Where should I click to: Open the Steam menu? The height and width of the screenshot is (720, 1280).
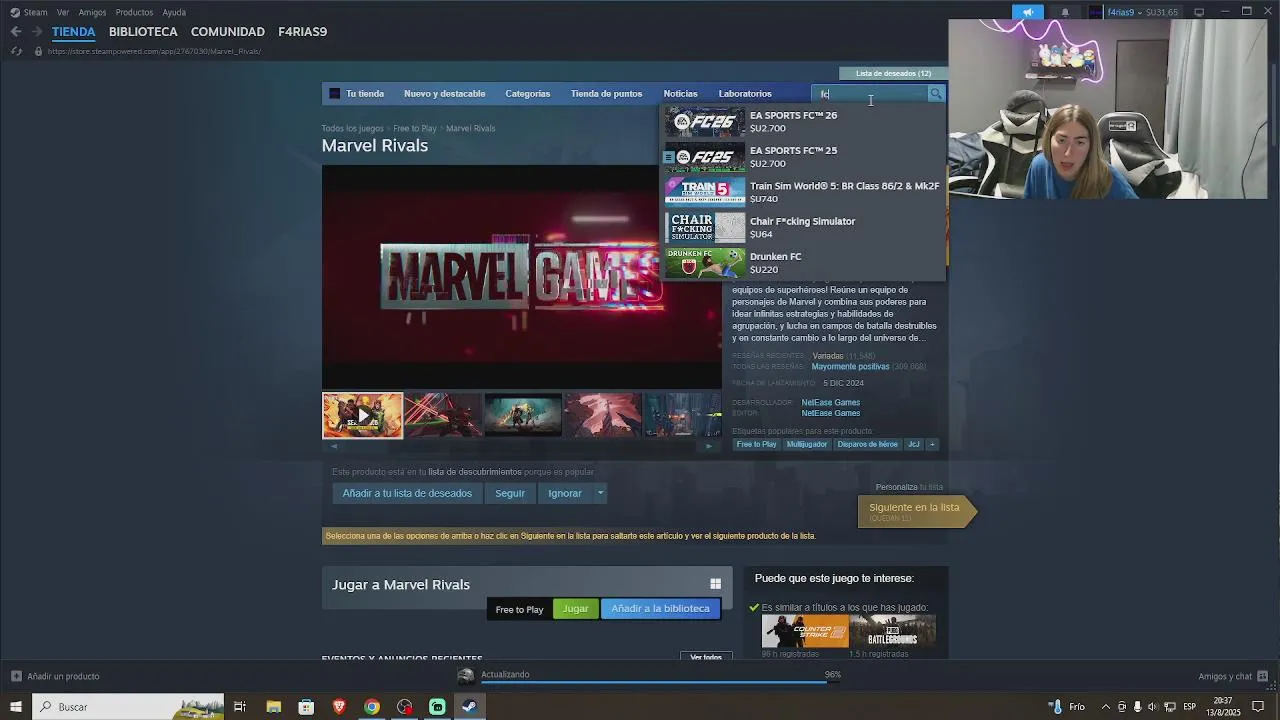coord(29,12)
